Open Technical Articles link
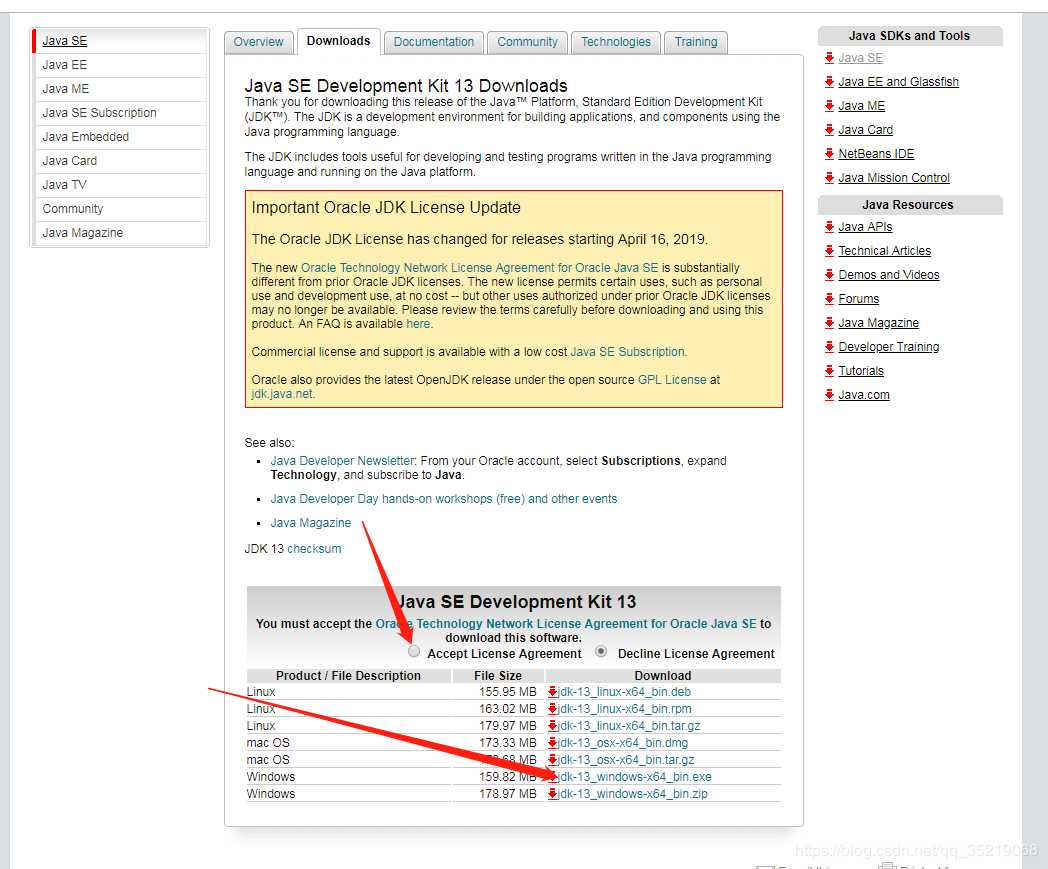 pos(884,251)
